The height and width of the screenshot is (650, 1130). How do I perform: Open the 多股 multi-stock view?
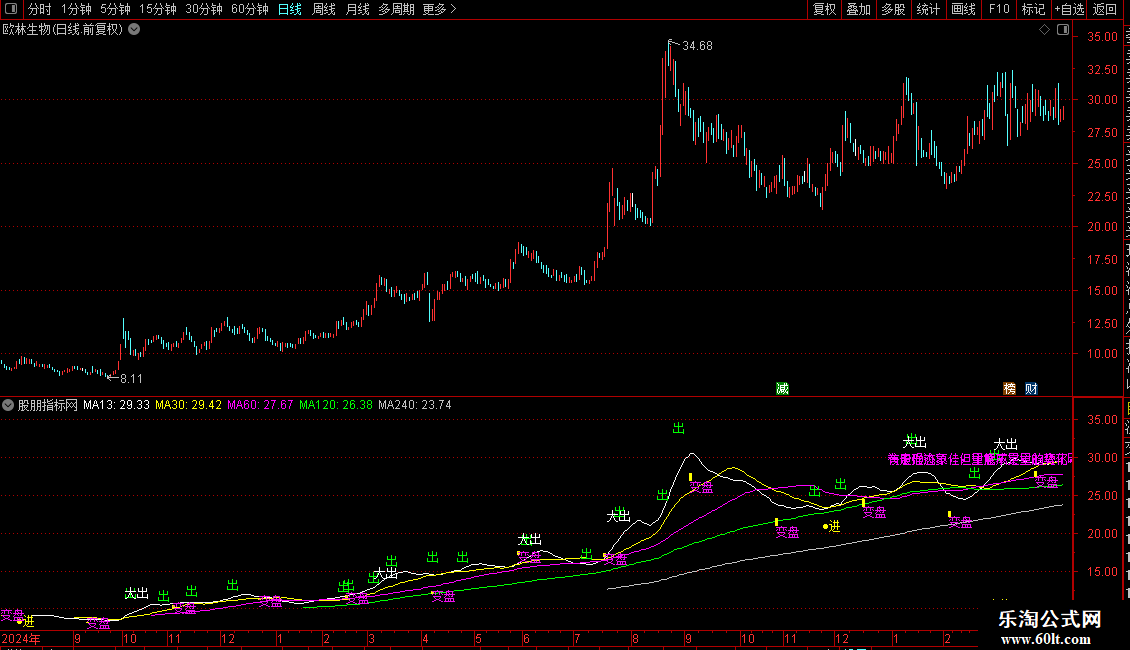coord(893,9)
